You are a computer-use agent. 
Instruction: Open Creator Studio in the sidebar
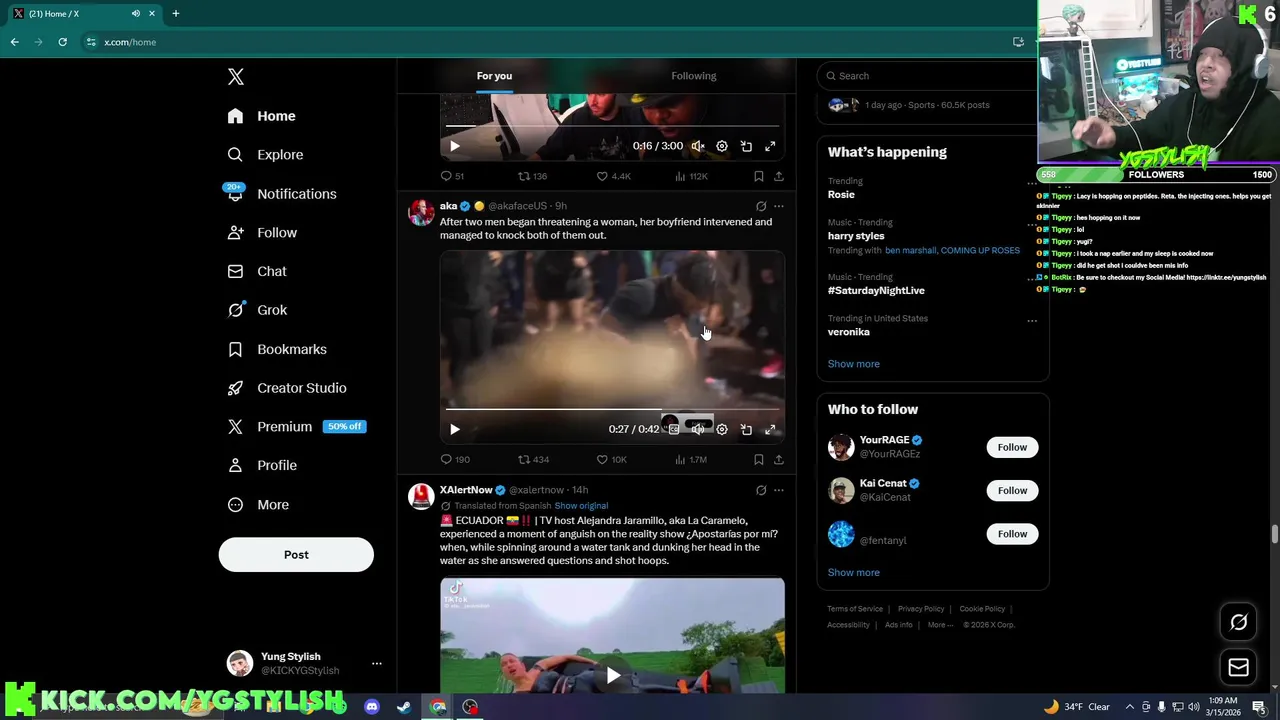click(287, 388)
